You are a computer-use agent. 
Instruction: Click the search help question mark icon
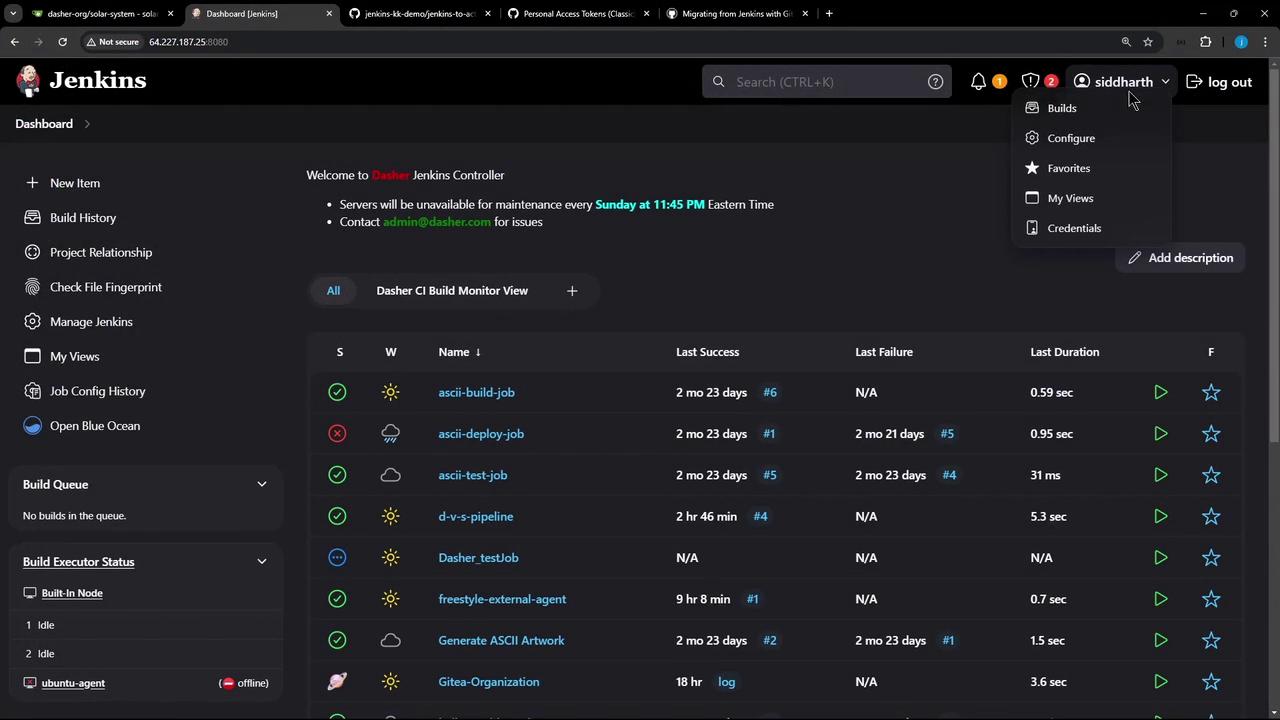click(935, 82)
